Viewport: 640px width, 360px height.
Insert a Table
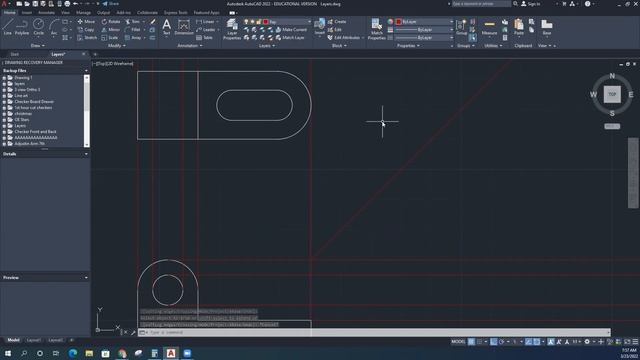[x=204, y=38]
